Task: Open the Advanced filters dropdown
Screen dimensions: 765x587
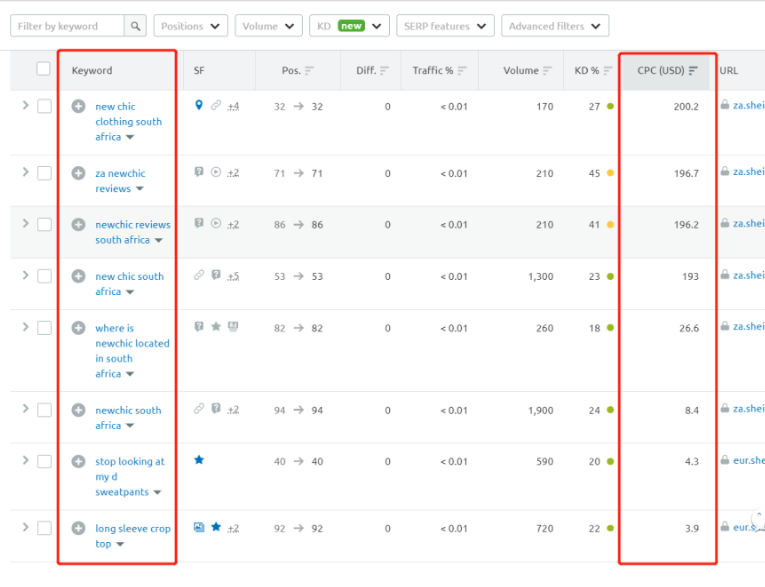Action: click(555, 26)
